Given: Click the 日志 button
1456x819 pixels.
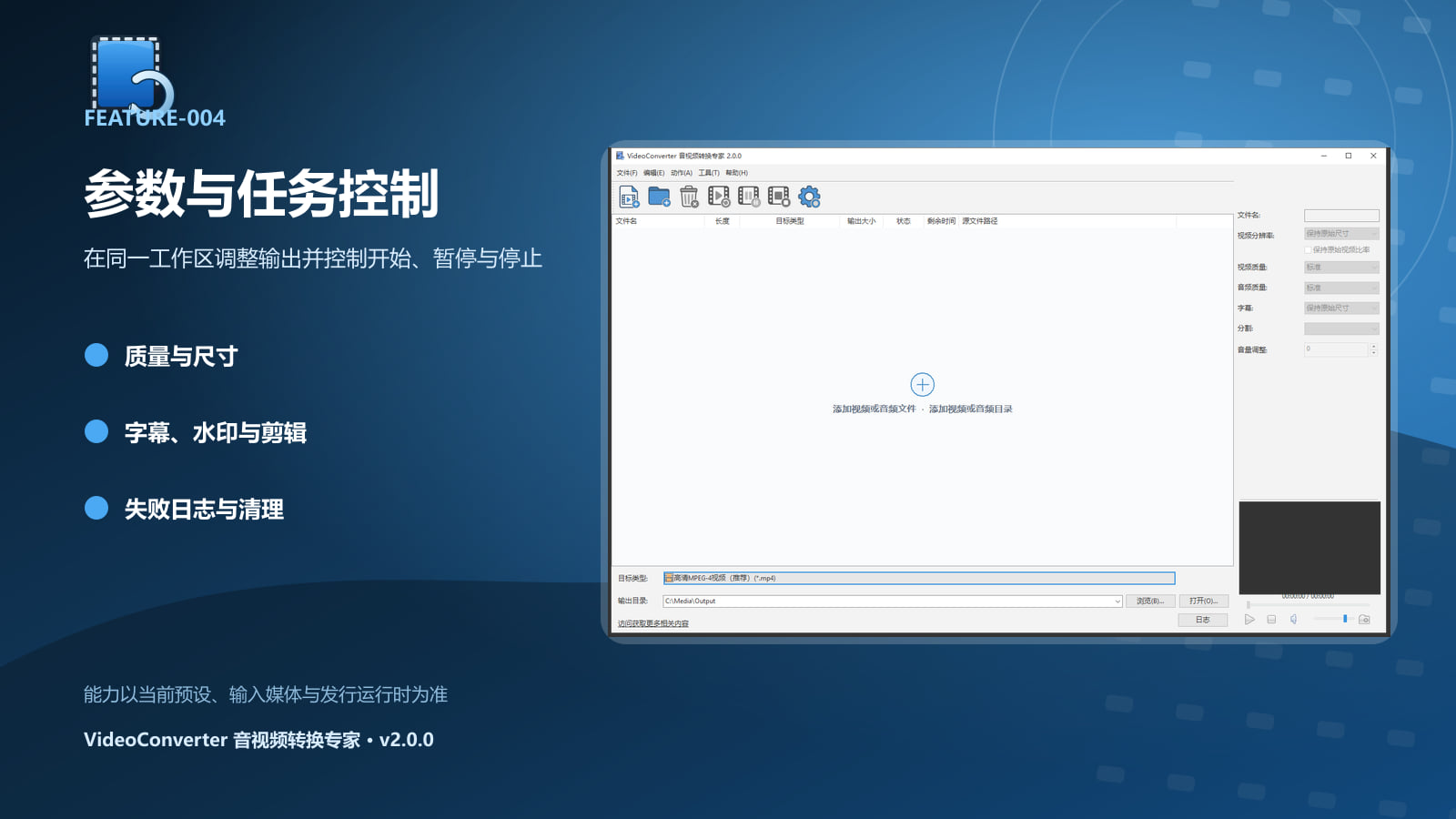Looking at the screenshot, I should click(1203, 620).
